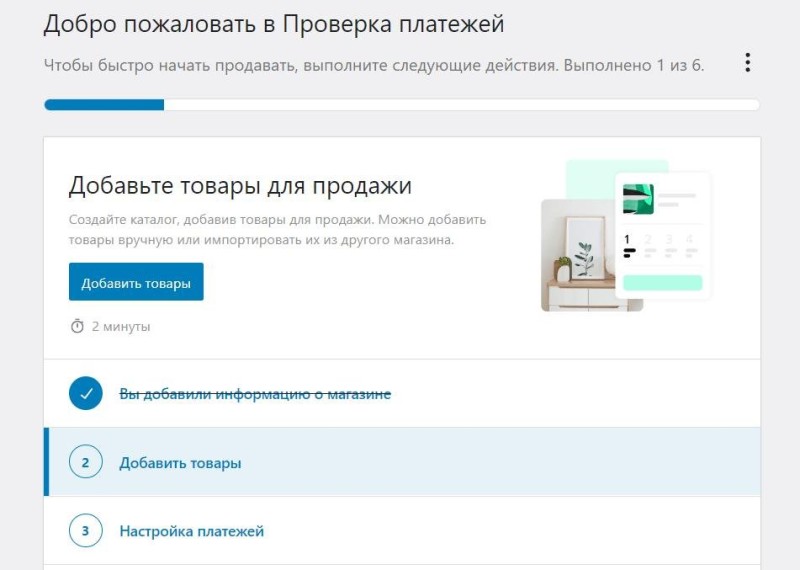Click the heading 'Добавьте товары для продажи'

[x=240, y=185]
